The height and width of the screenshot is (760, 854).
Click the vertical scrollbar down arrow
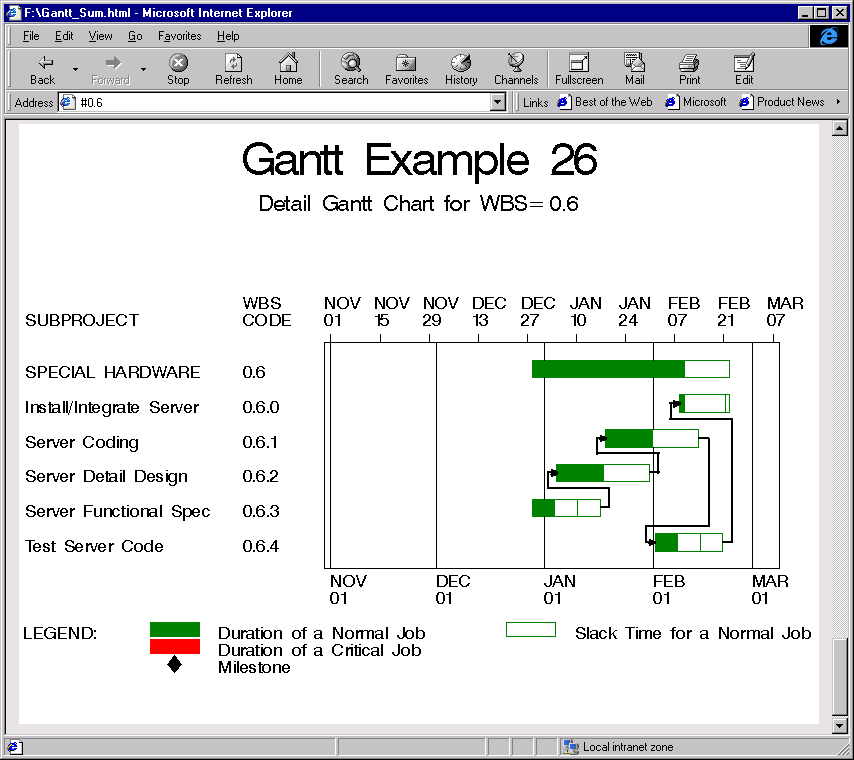pos(839,725)
